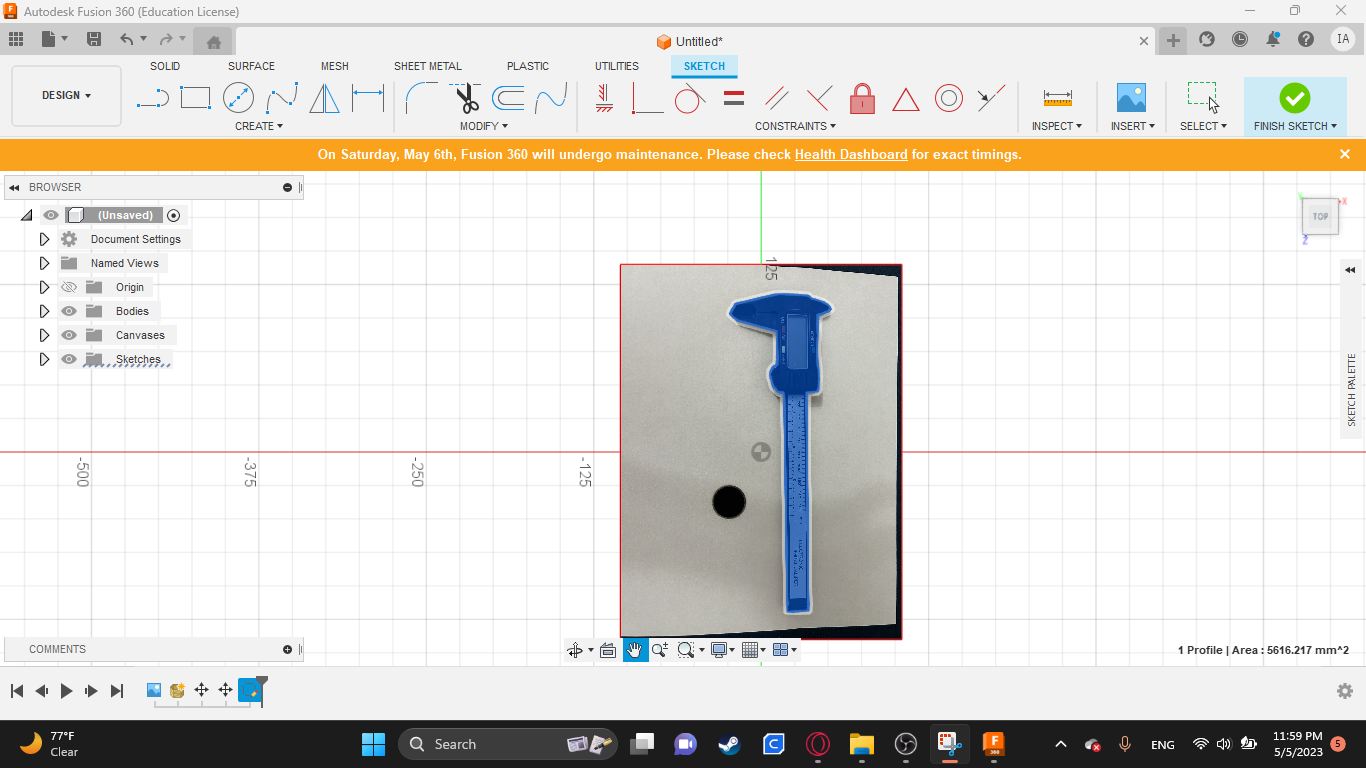Switch to the SOLID tab
Viewport: 1366px width, 768px height.
coord(165,66)
